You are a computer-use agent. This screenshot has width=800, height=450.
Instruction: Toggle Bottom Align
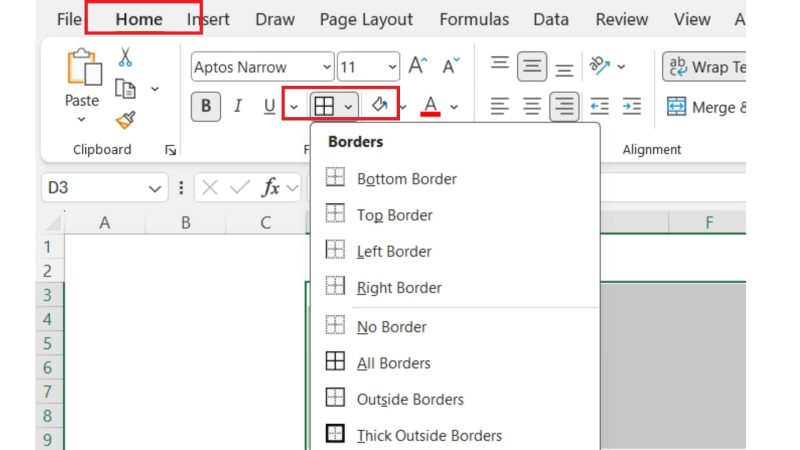(x=564, y=68)
